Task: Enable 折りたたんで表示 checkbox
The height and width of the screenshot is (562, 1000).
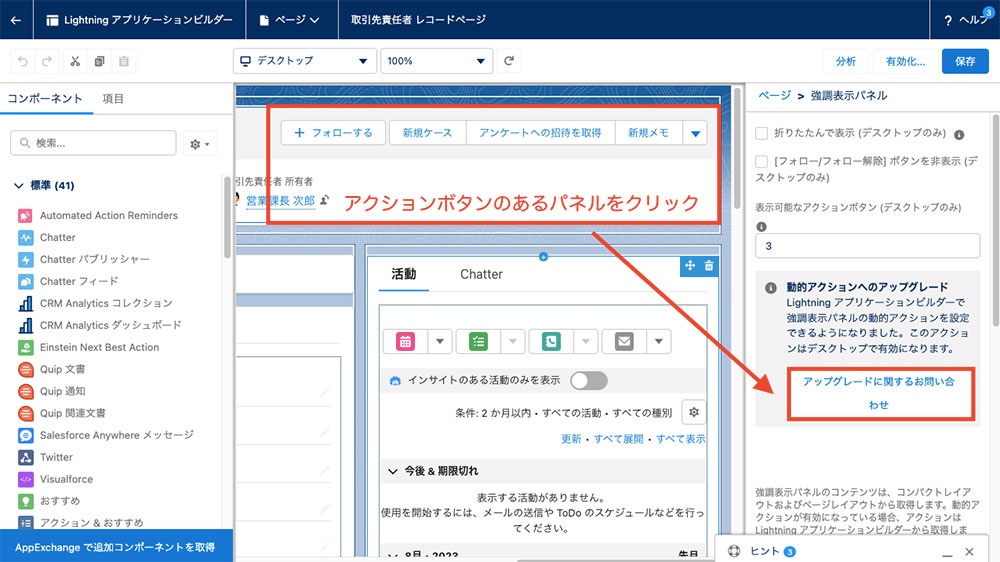Action: [762, 133]
